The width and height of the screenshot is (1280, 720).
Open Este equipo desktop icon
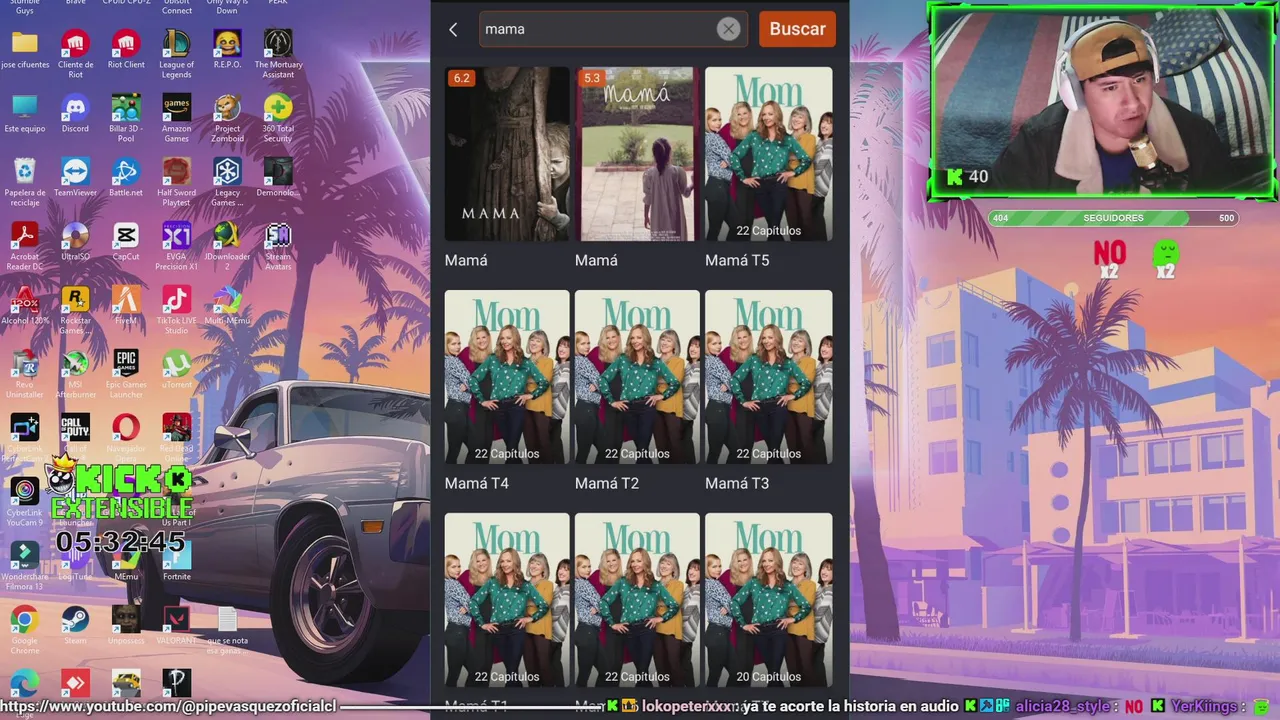click(25, 113)
